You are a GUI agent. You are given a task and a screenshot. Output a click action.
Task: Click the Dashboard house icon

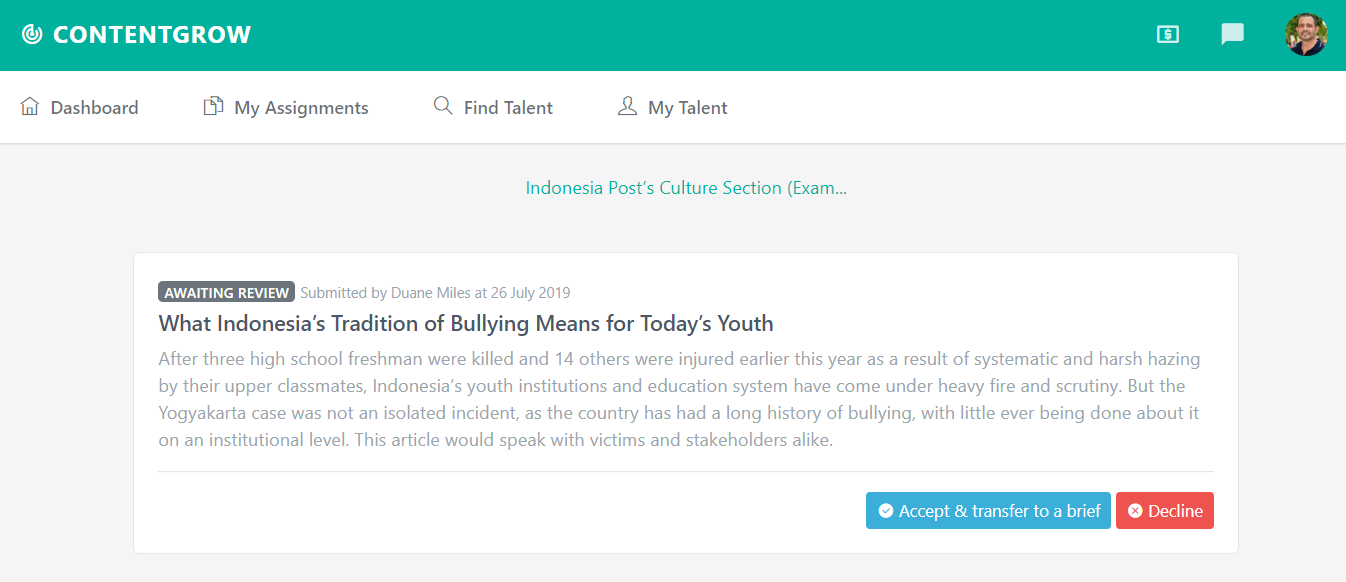coord(30,106)
